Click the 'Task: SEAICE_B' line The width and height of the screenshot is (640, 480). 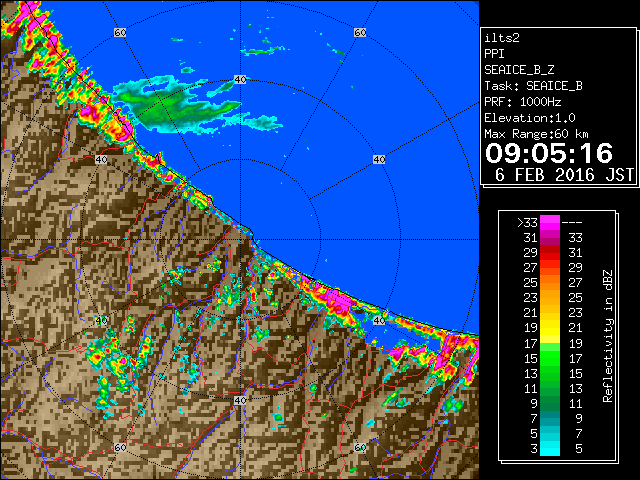point(533,86)
